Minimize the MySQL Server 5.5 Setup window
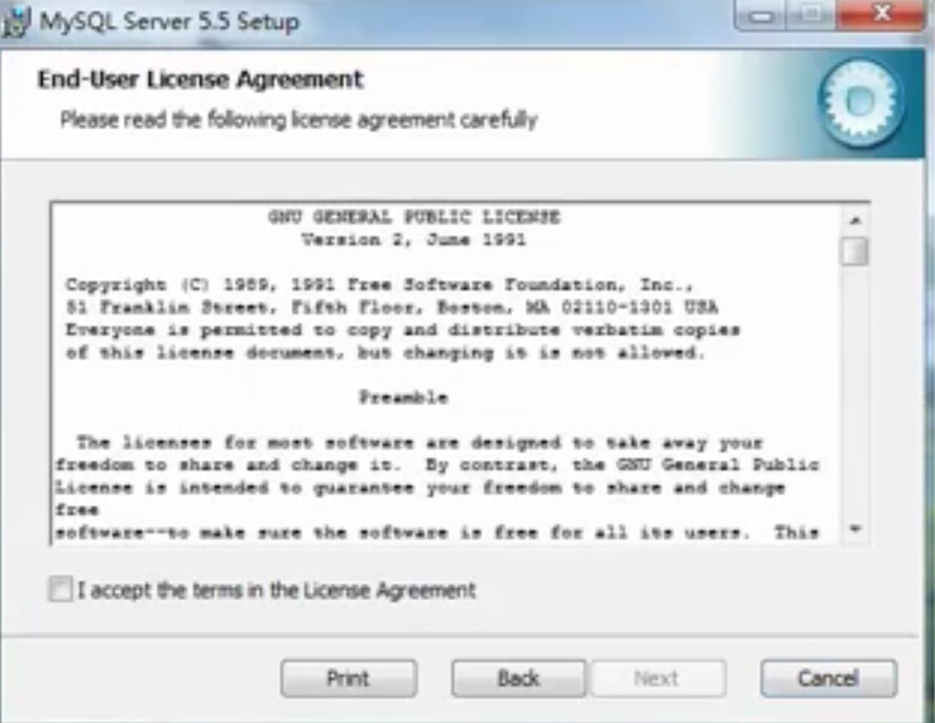935x723 pixels. click(760, 16)
